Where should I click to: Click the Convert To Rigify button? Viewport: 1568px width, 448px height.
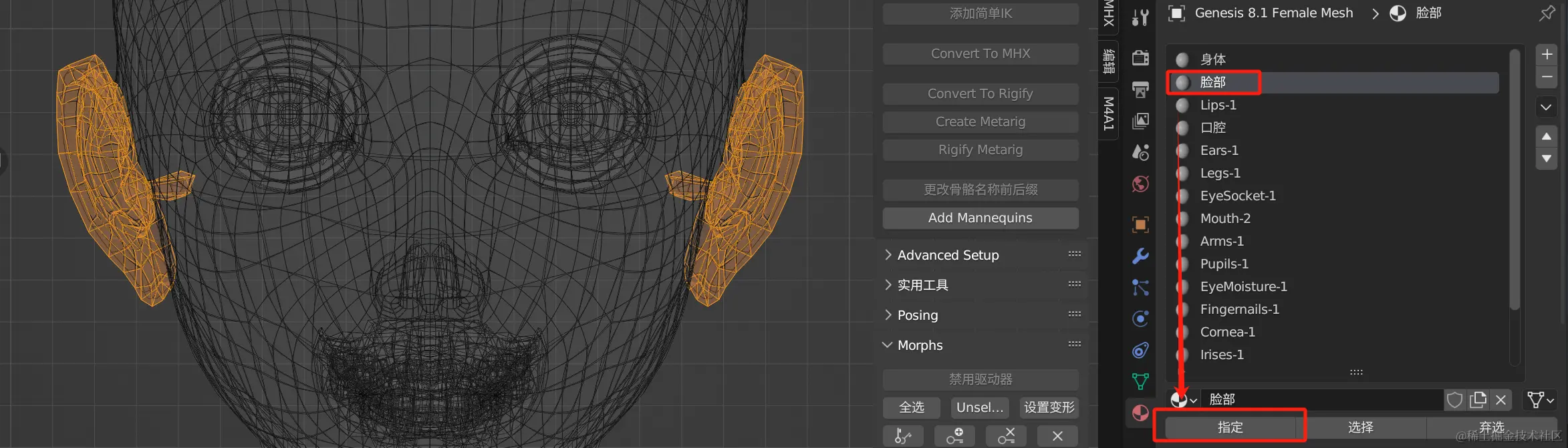coord(981,93)
